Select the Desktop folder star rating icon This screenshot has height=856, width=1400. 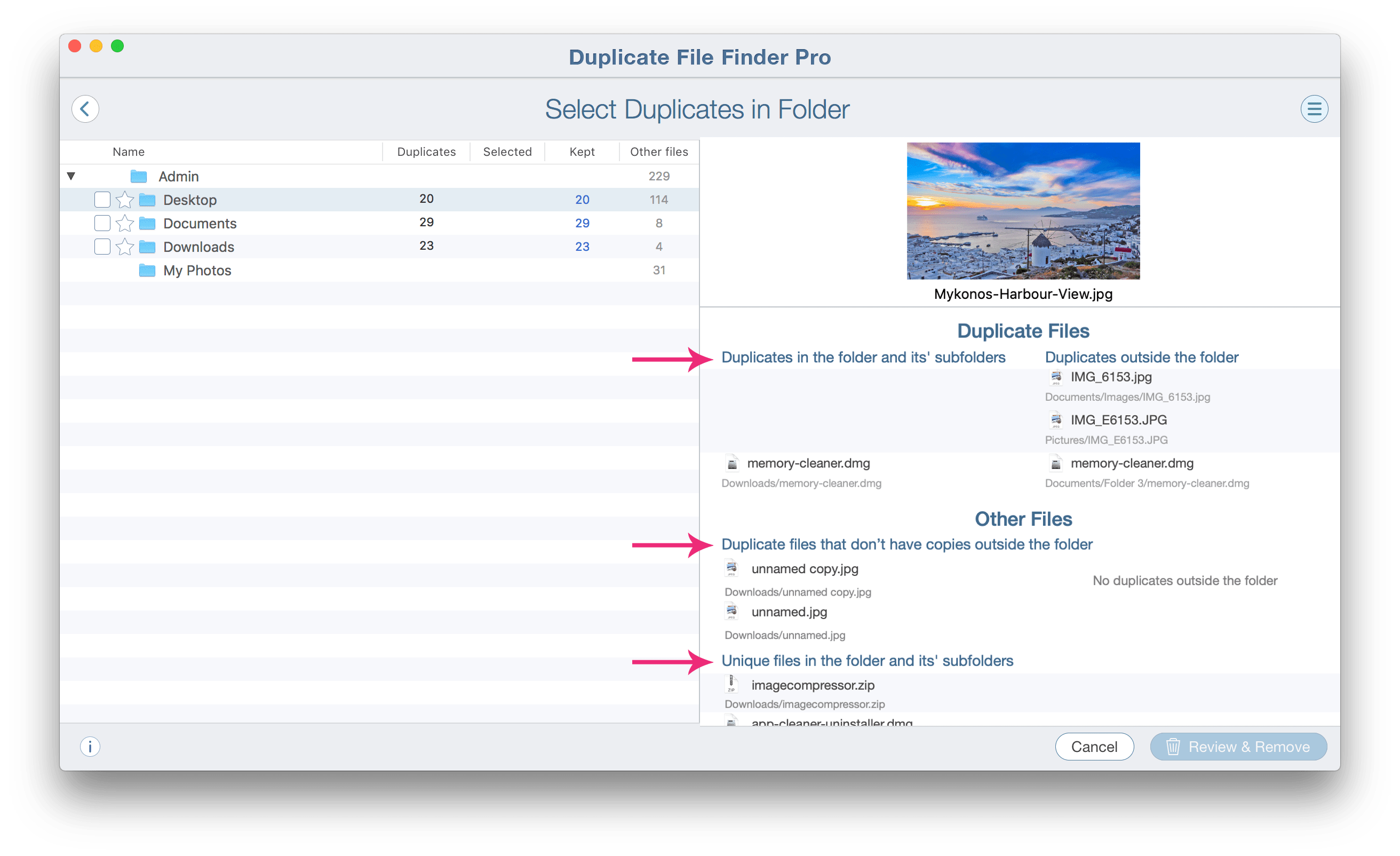[123, 198]
